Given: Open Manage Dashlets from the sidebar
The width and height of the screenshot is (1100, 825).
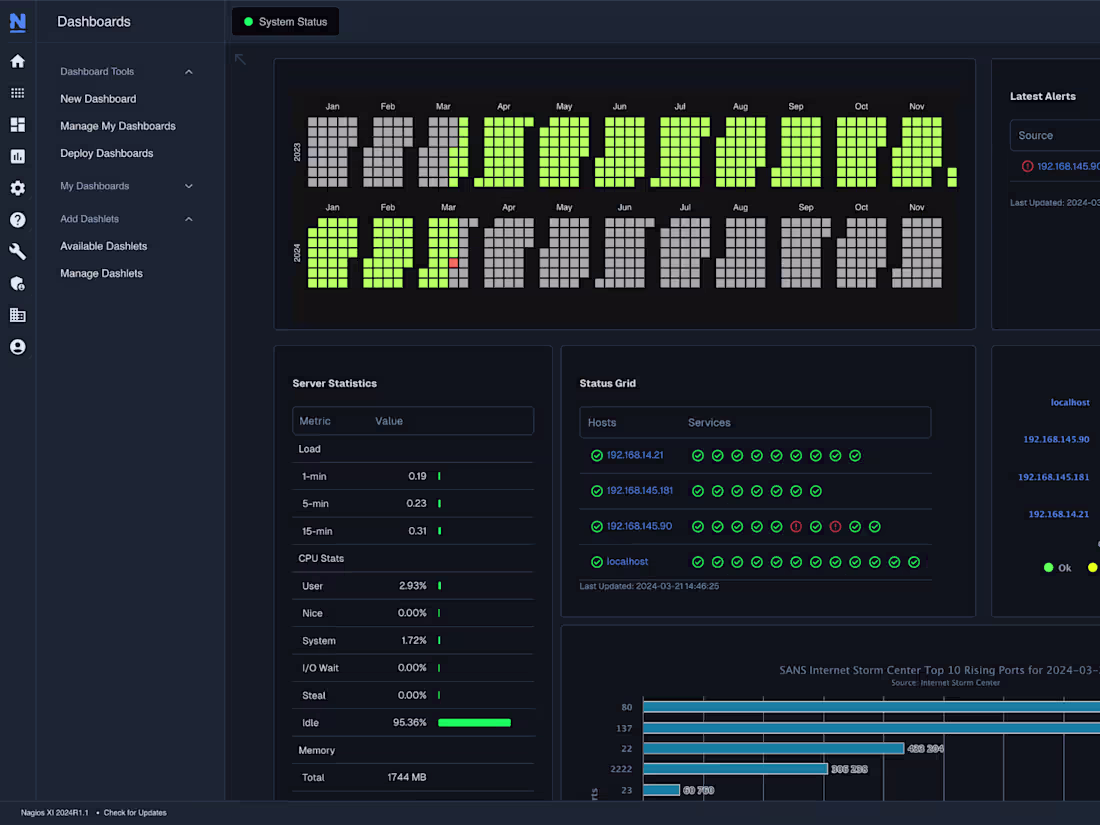Looking at the screenshot, I should coord(101,273).
